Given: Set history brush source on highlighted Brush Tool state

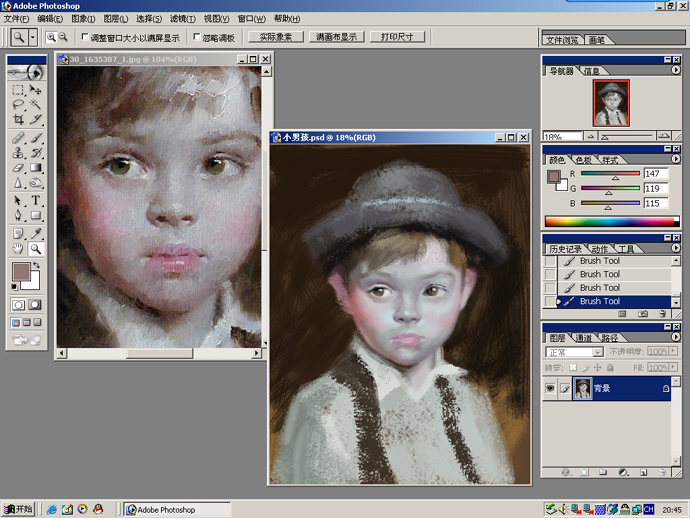Looking at the screenshot, I should pyautogui.click(x=550, y=301).
